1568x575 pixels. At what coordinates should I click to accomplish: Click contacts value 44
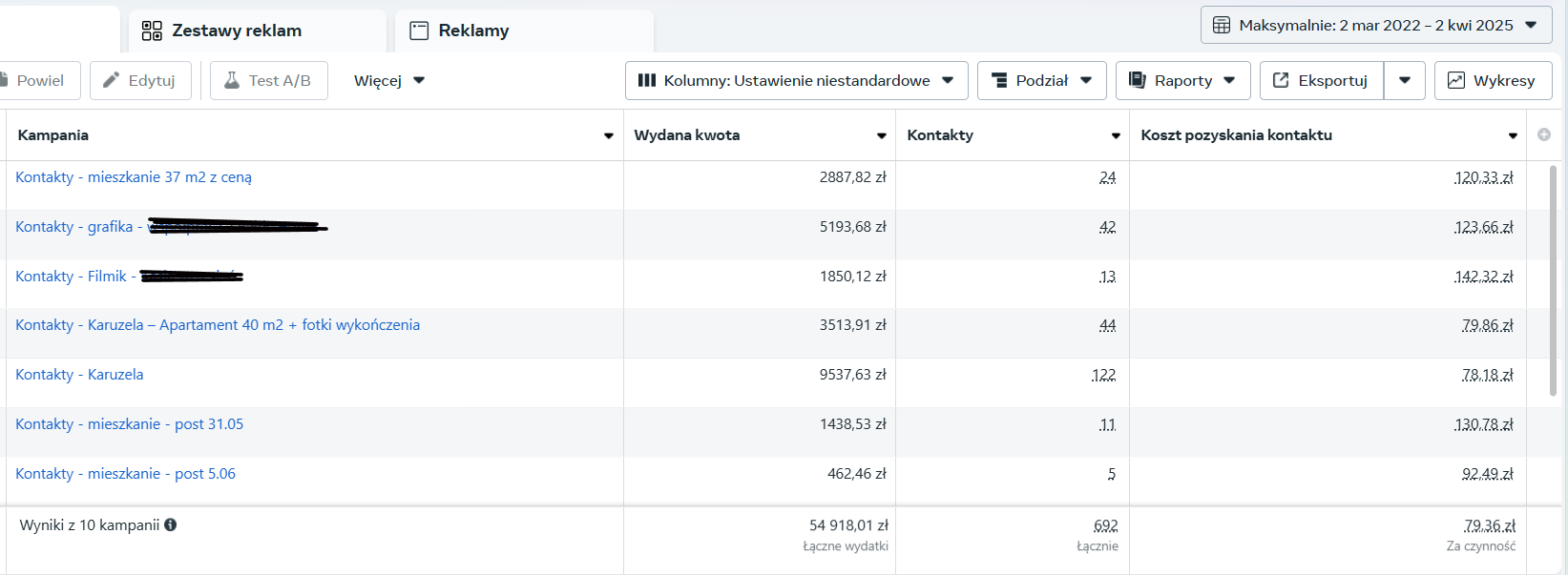pyautogui.click(x=1108, y=325)
